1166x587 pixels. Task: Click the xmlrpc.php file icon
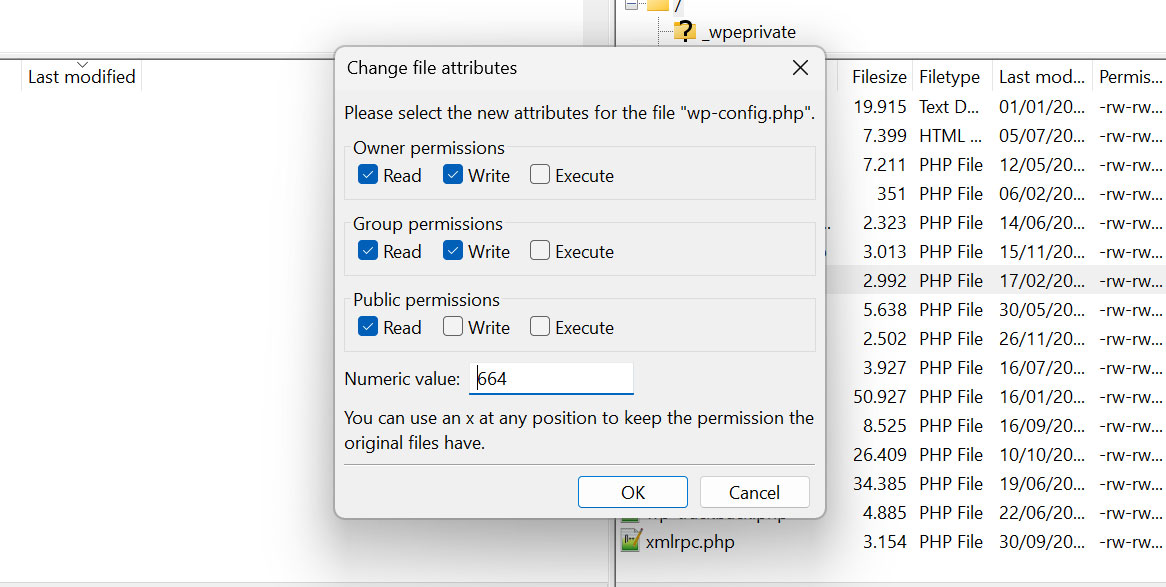pyautogui.click(x=631, y=542)
